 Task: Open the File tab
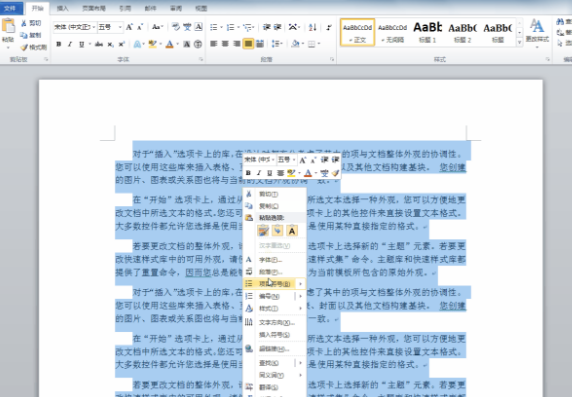pos(11,8)
